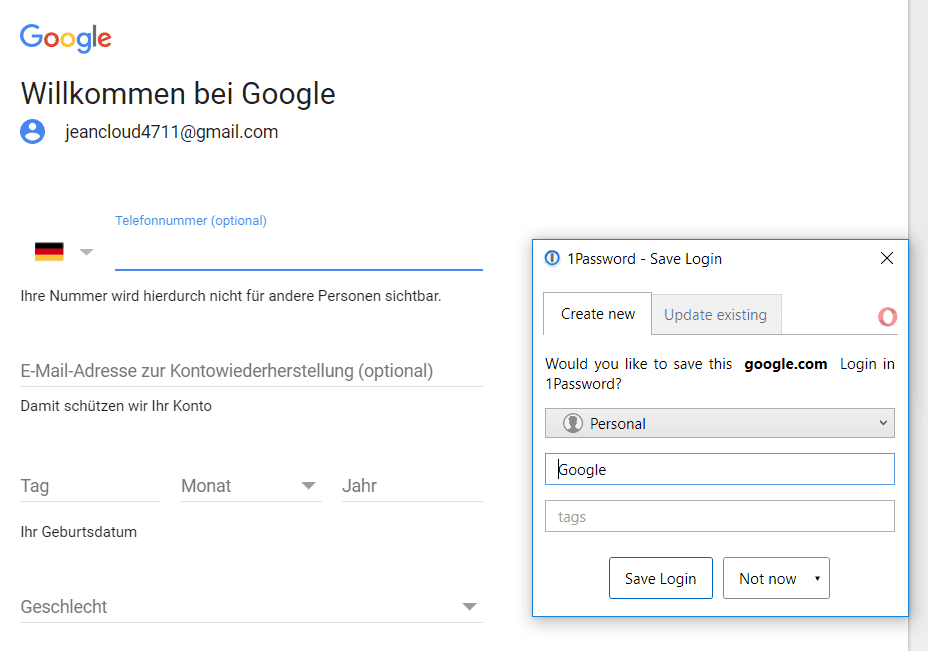Click the Google title field in 1Password
The image size is (928, 651).
pos(720,469)
